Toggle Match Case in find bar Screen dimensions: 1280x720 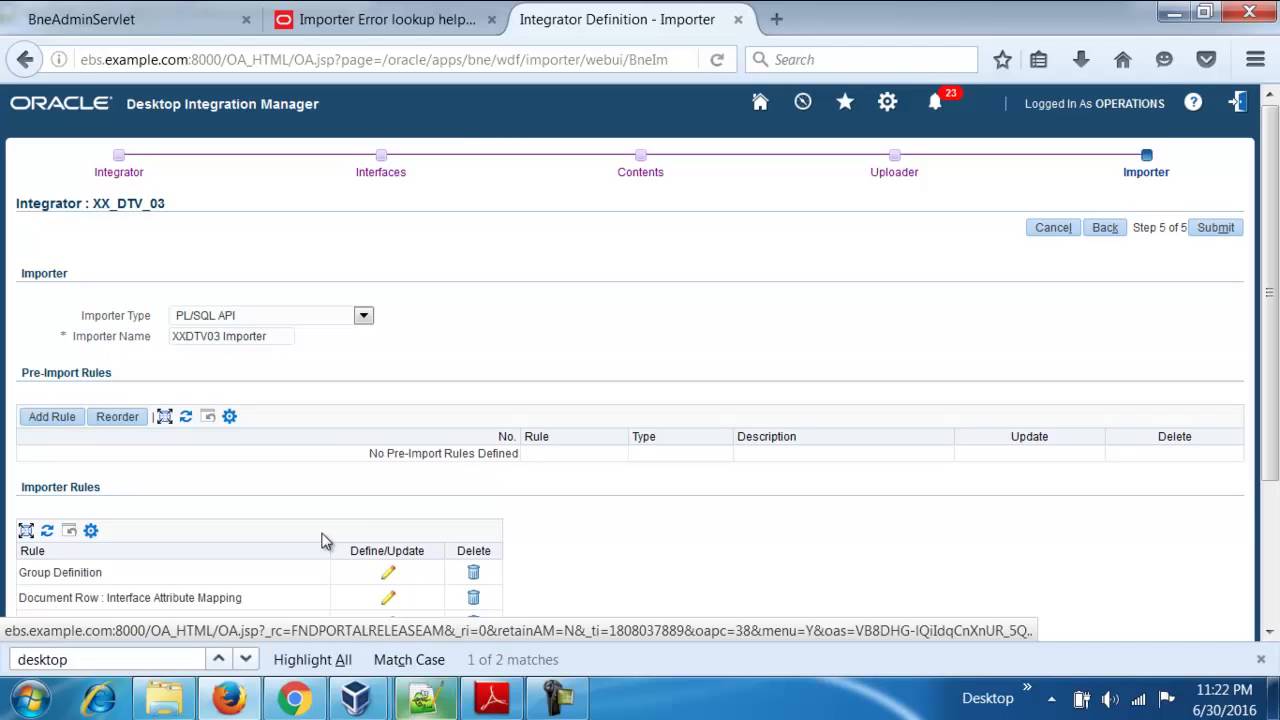coord(409,659)
